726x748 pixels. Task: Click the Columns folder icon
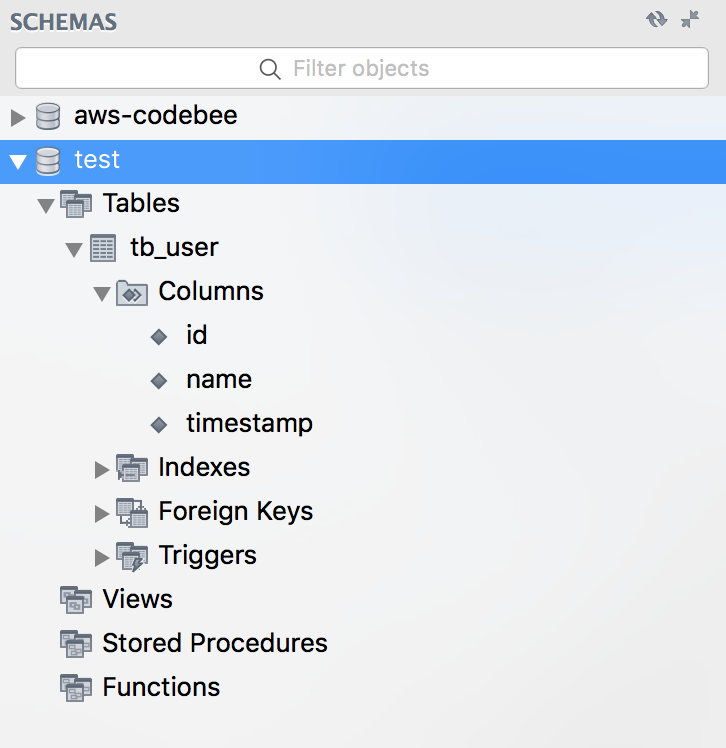pos(132,292)
